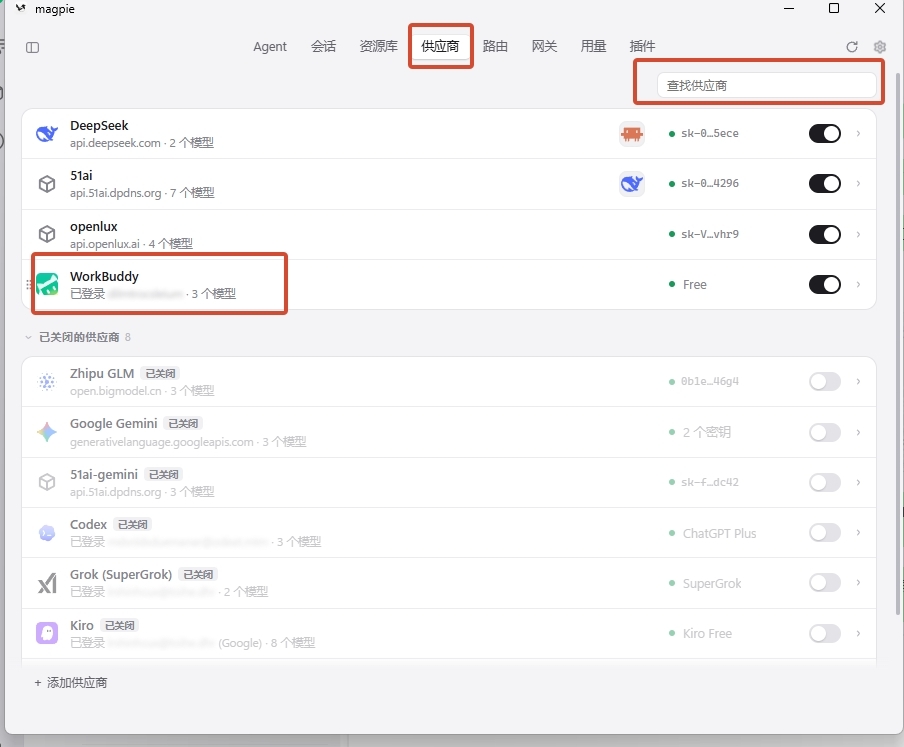Click the purple Kiro ghost icon

(47, 633)
